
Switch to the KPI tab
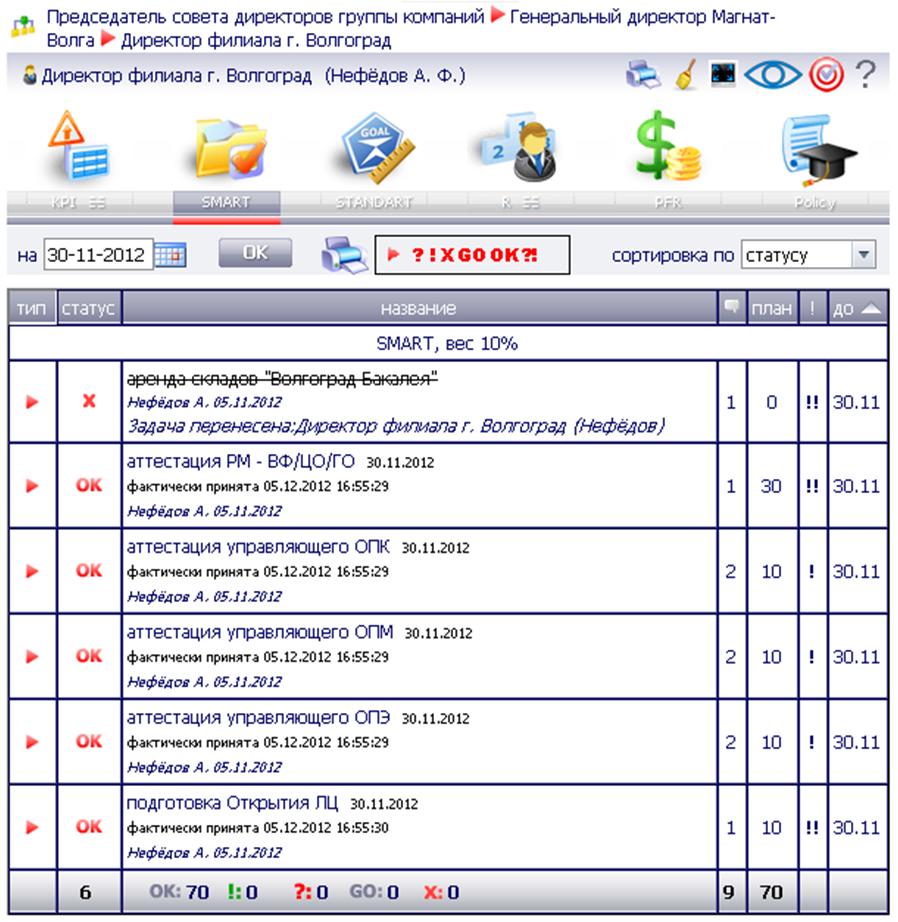pyautogui.click(x=78, y=203)
